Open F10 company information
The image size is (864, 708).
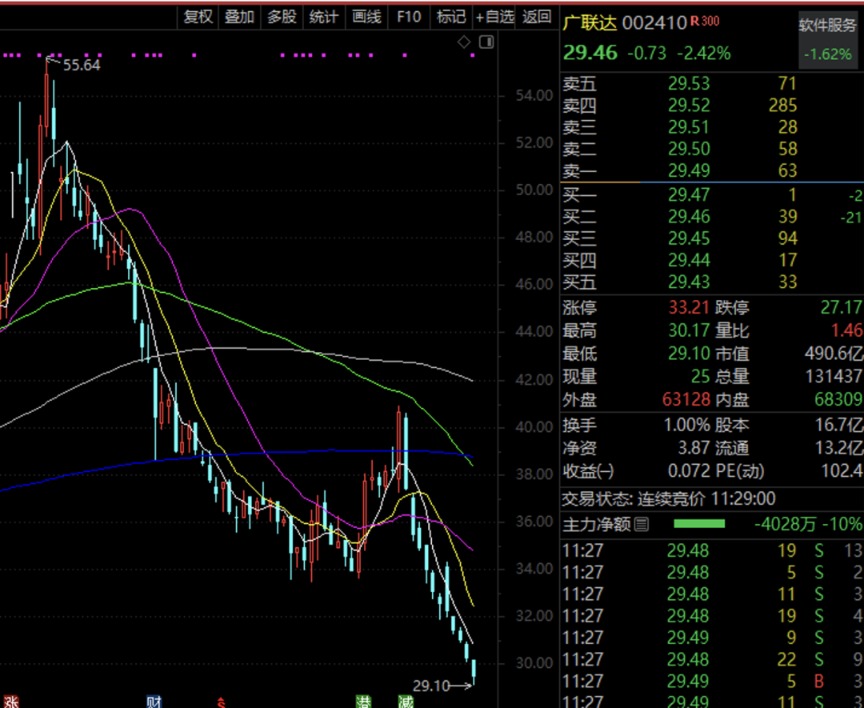[408, 17]
